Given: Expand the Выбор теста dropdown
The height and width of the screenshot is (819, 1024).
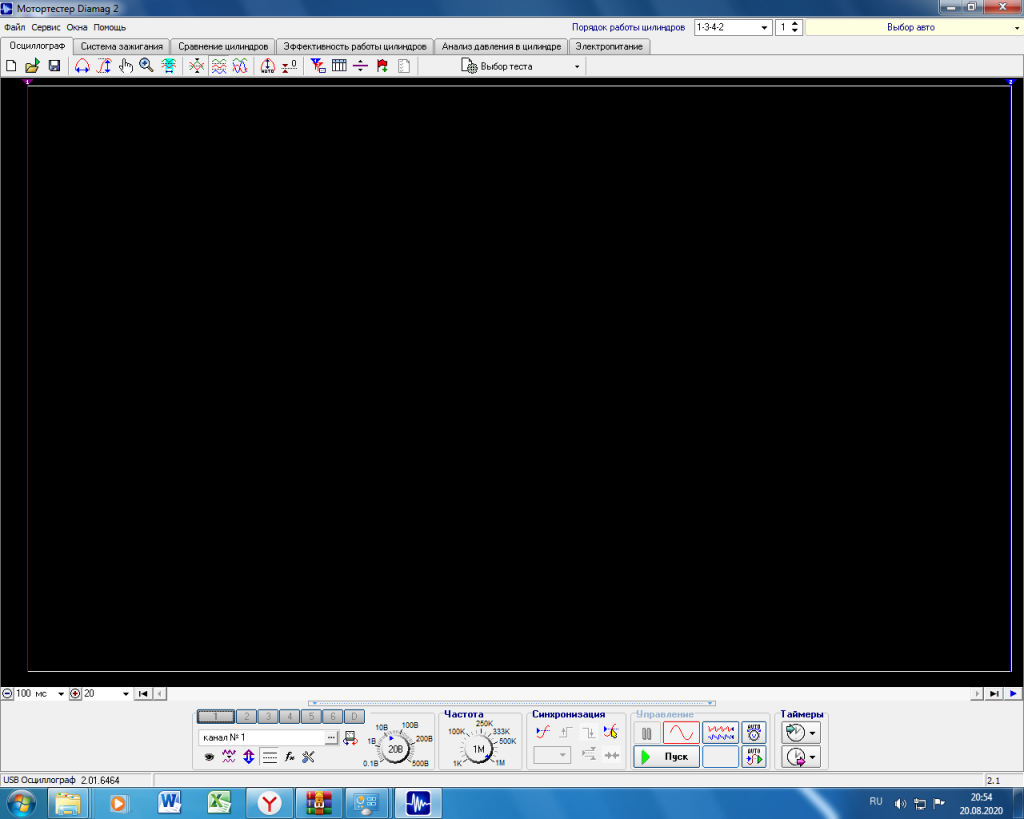Looking at the screenshot, I should pos(577,67).
